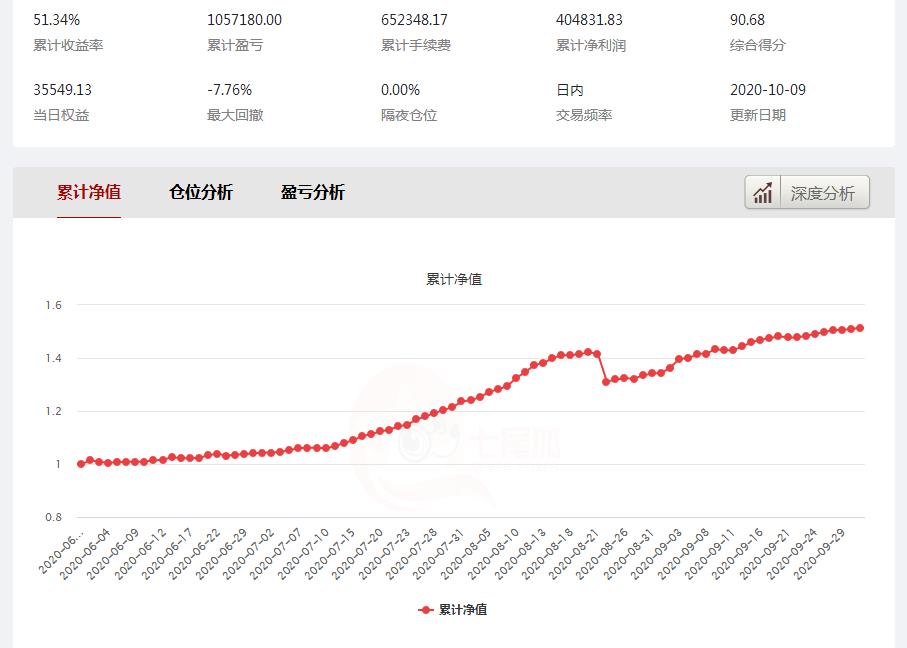The height and width of the screenshot is (648, 907).
Task: Select the -7.76% max drawdown value
Action: [x=229, y=90]
